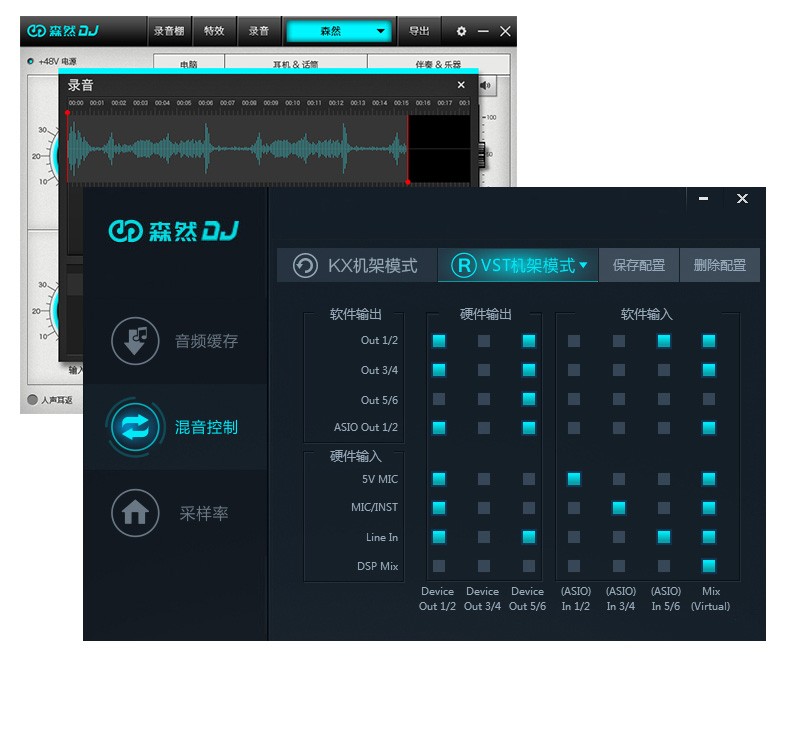
Task: Open 导出 export tab in back window
Action: coord(419,31)
